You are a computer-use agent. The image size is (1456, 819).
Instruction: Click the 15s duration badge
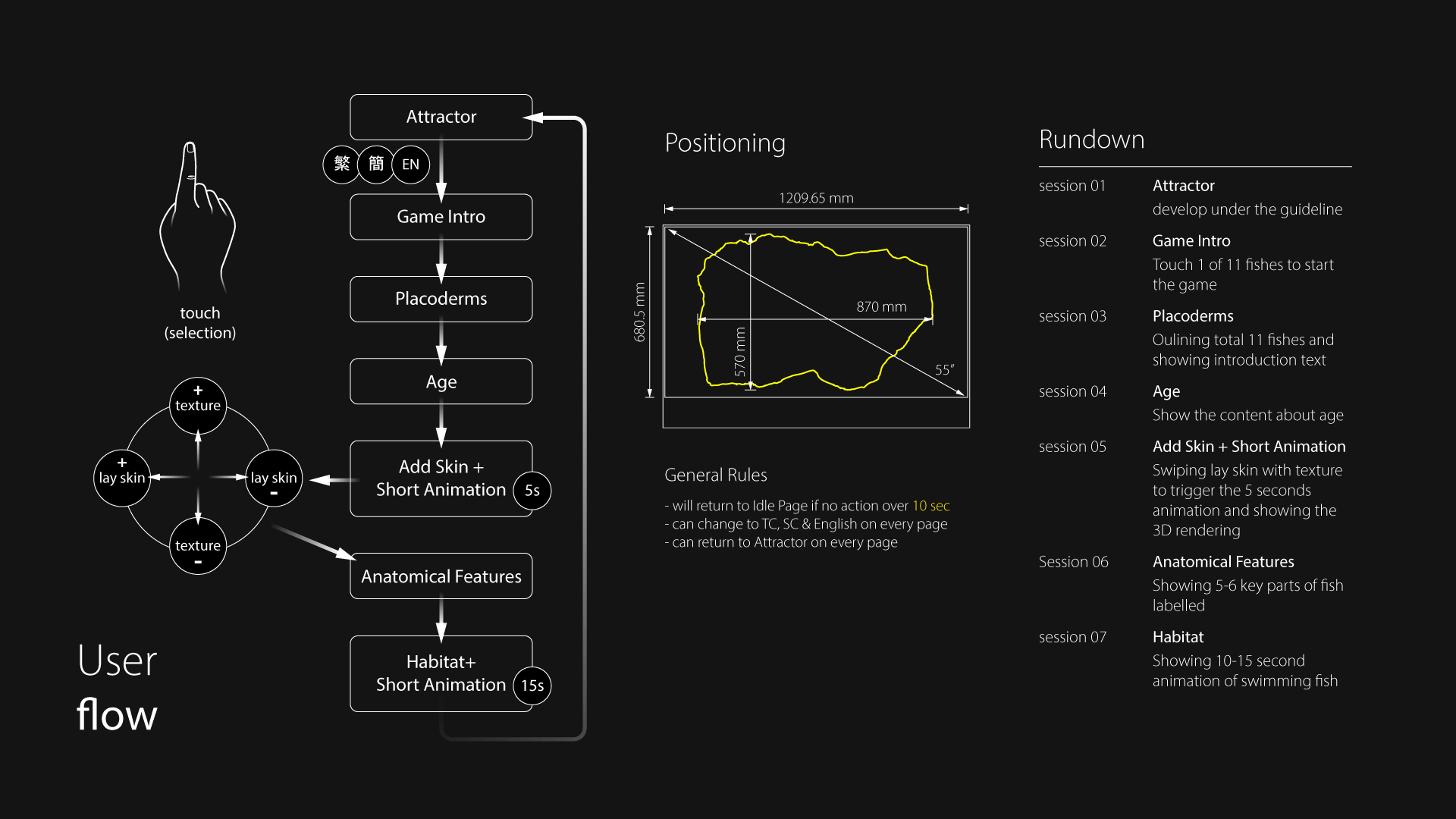point(532,685)
